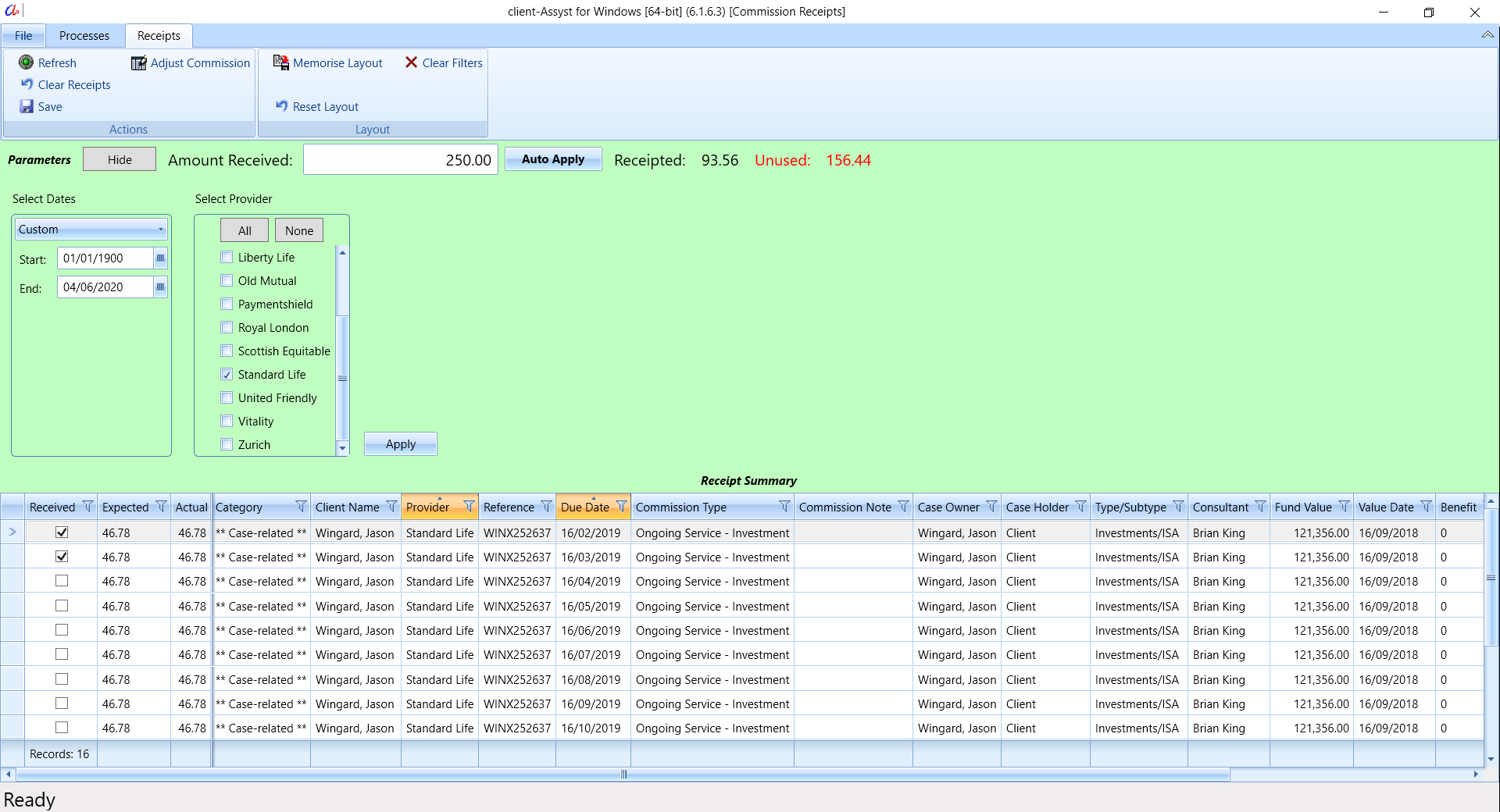Click the Reset Layout icon
The width and height of the screenshot is (1500, 812).
tap(281, 106)
